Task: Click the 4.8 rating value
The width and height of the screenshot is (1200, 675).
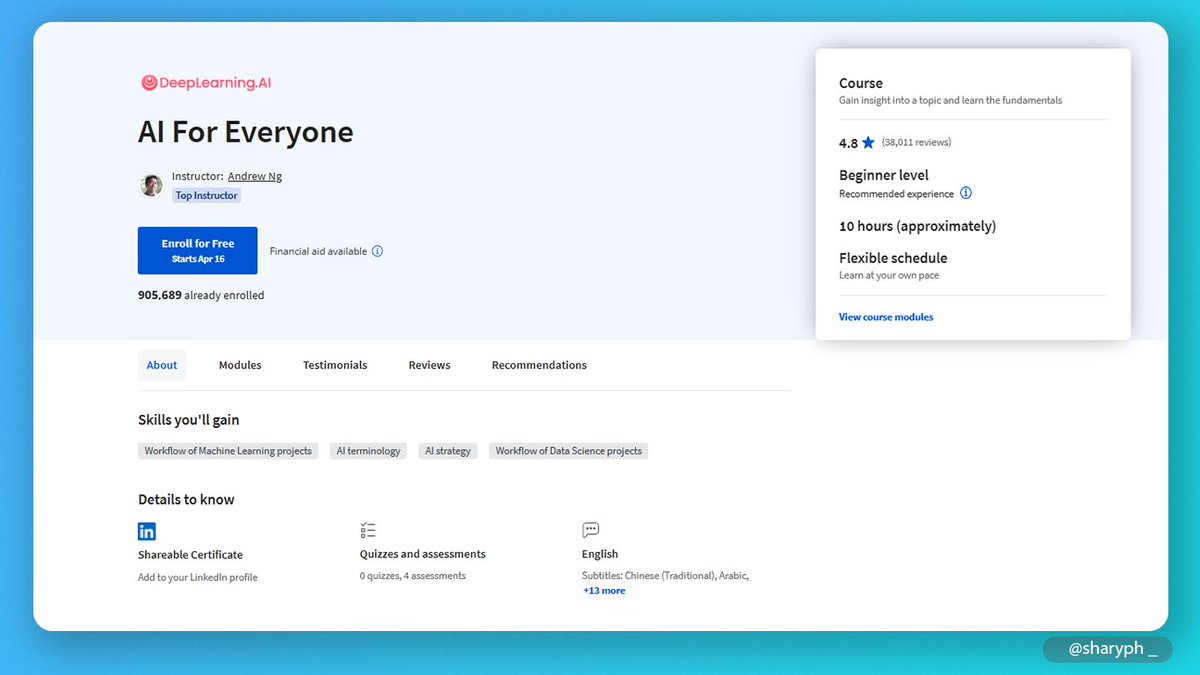Action: [848, 143]
